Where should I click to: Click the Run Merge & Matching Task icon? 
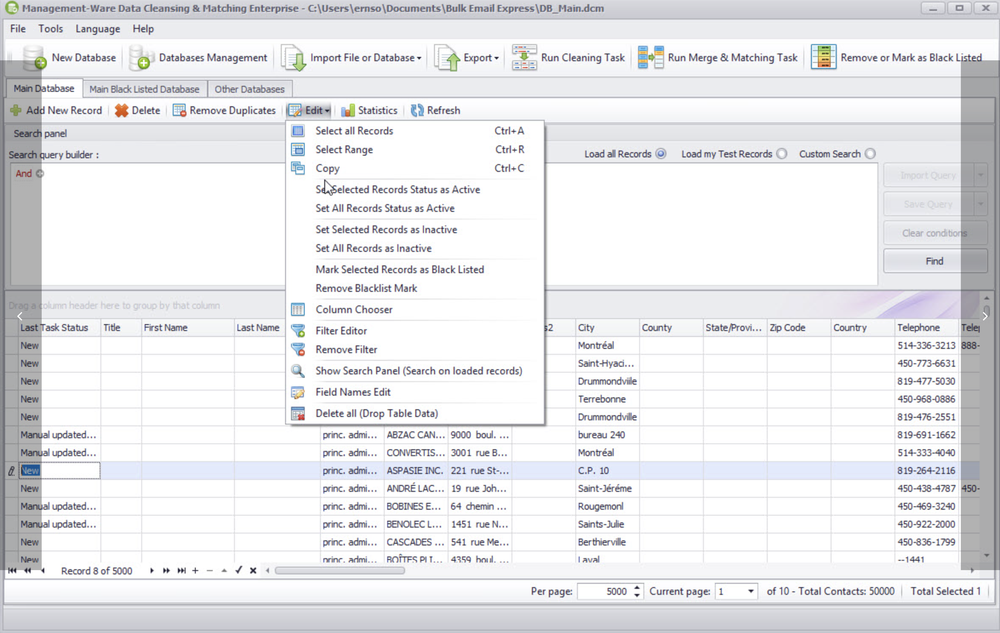[x=651, y=57]
